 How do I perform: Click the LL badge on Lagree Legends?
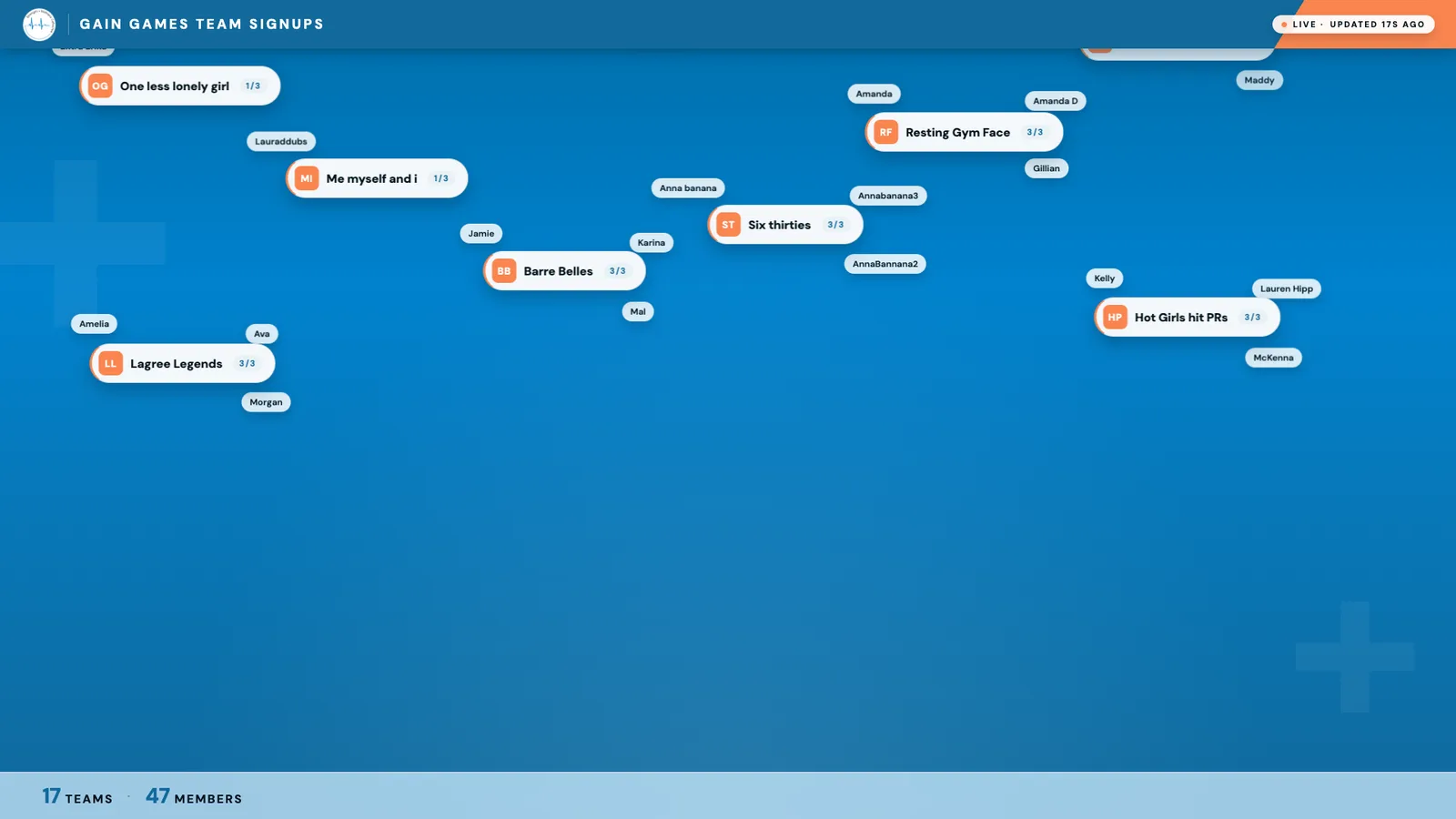110,364
